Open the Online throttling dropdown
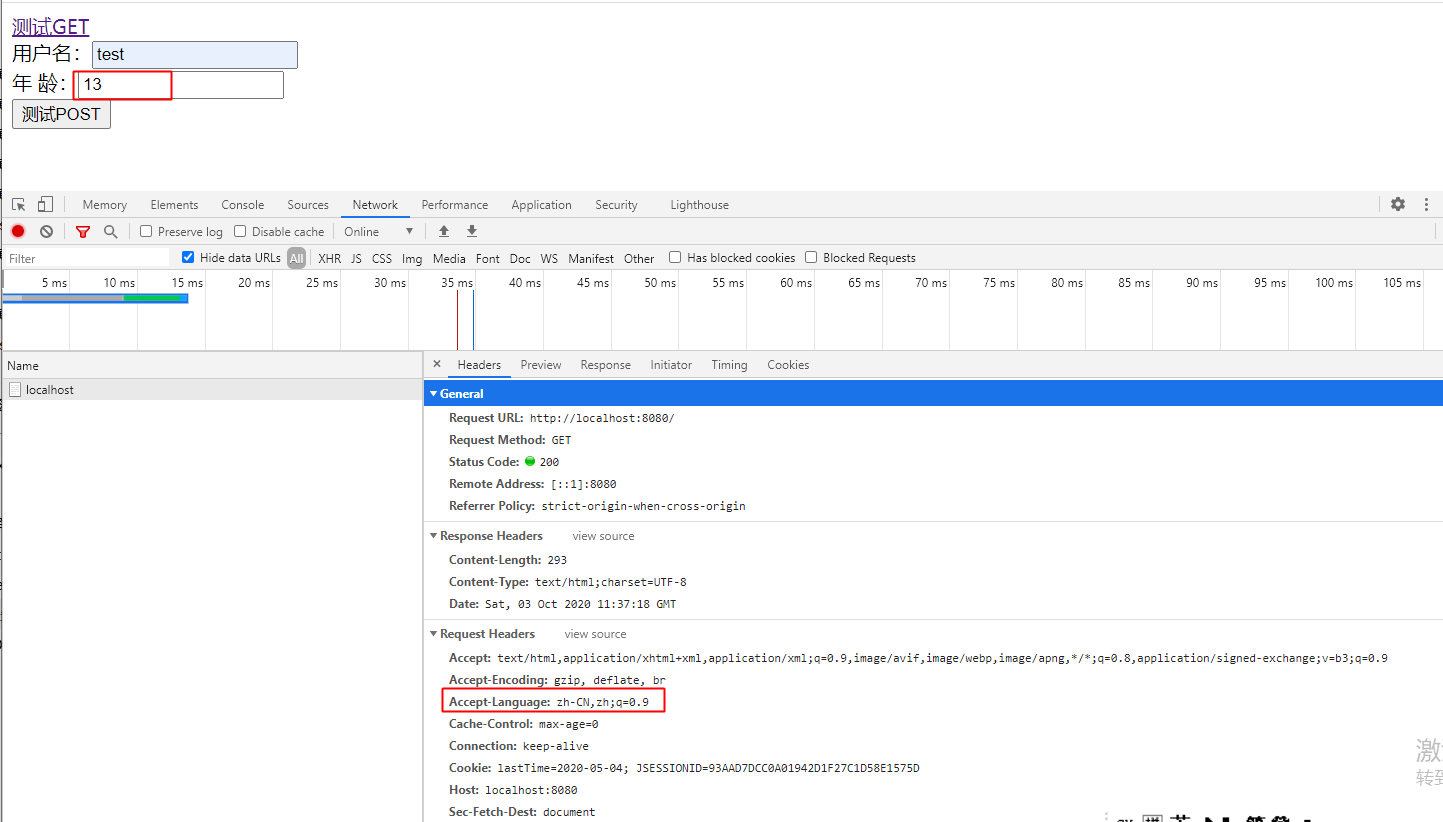 379,231
